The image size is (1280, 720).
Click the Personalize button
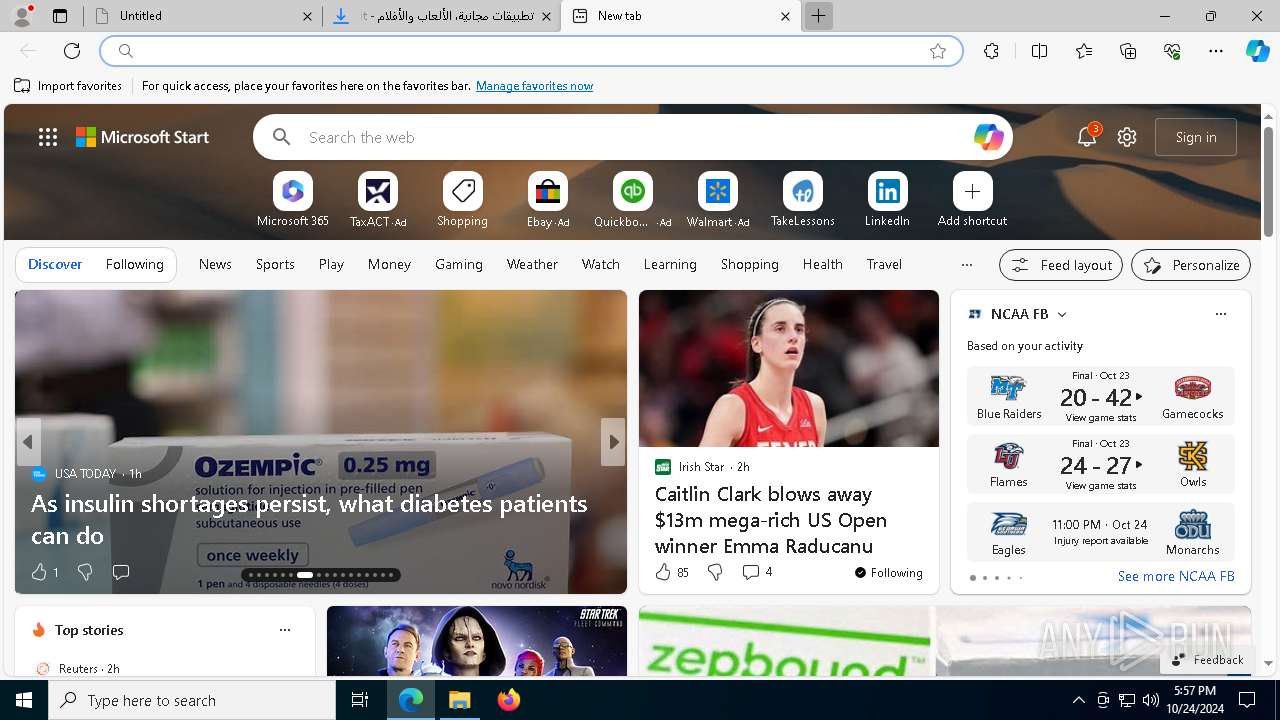coord(1191,265)
